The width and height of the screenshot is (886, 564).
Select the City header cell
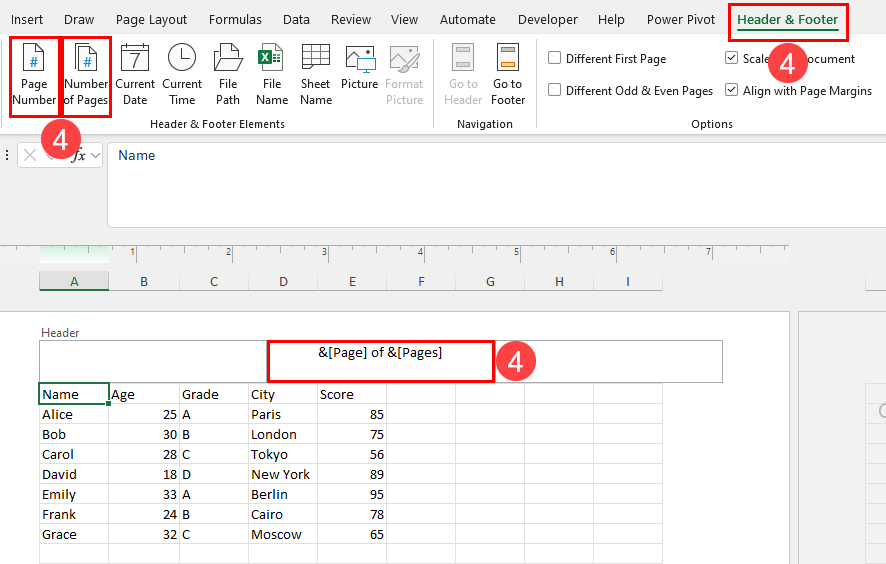coord(283,394)
